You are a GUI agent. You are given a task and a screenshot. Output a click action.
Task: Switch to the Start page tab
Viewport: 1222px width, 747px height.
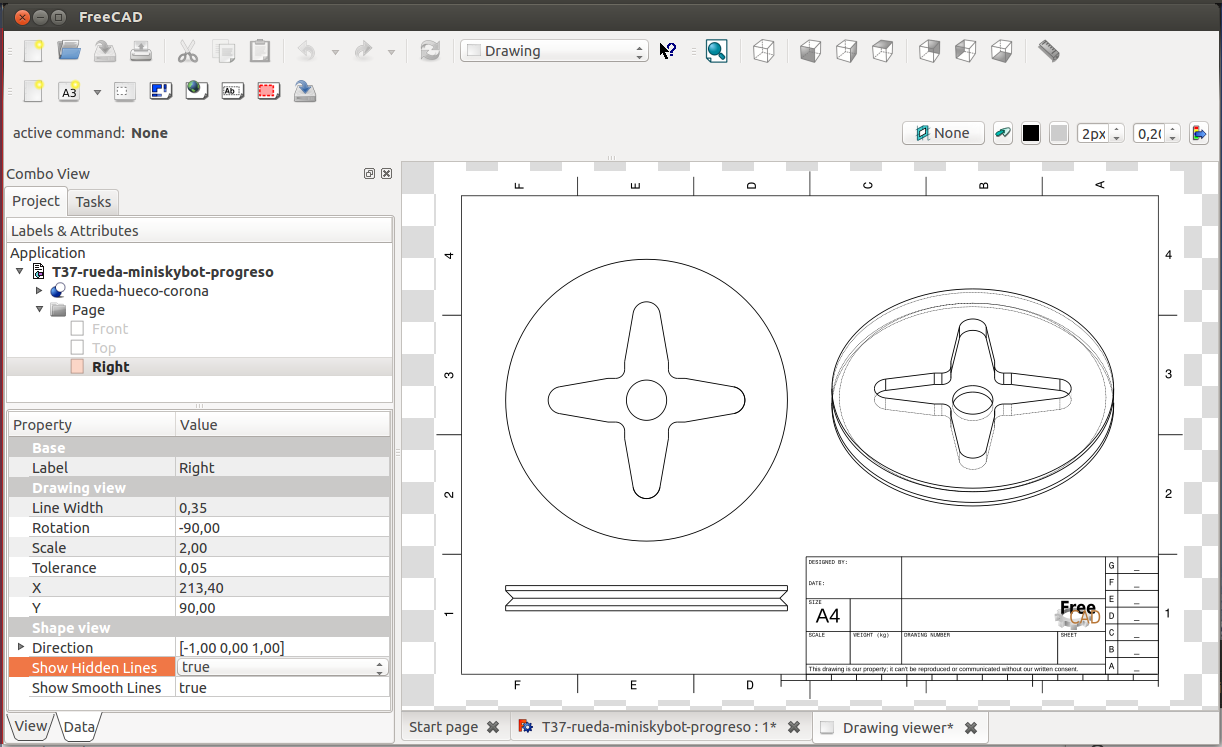(443, 727)
